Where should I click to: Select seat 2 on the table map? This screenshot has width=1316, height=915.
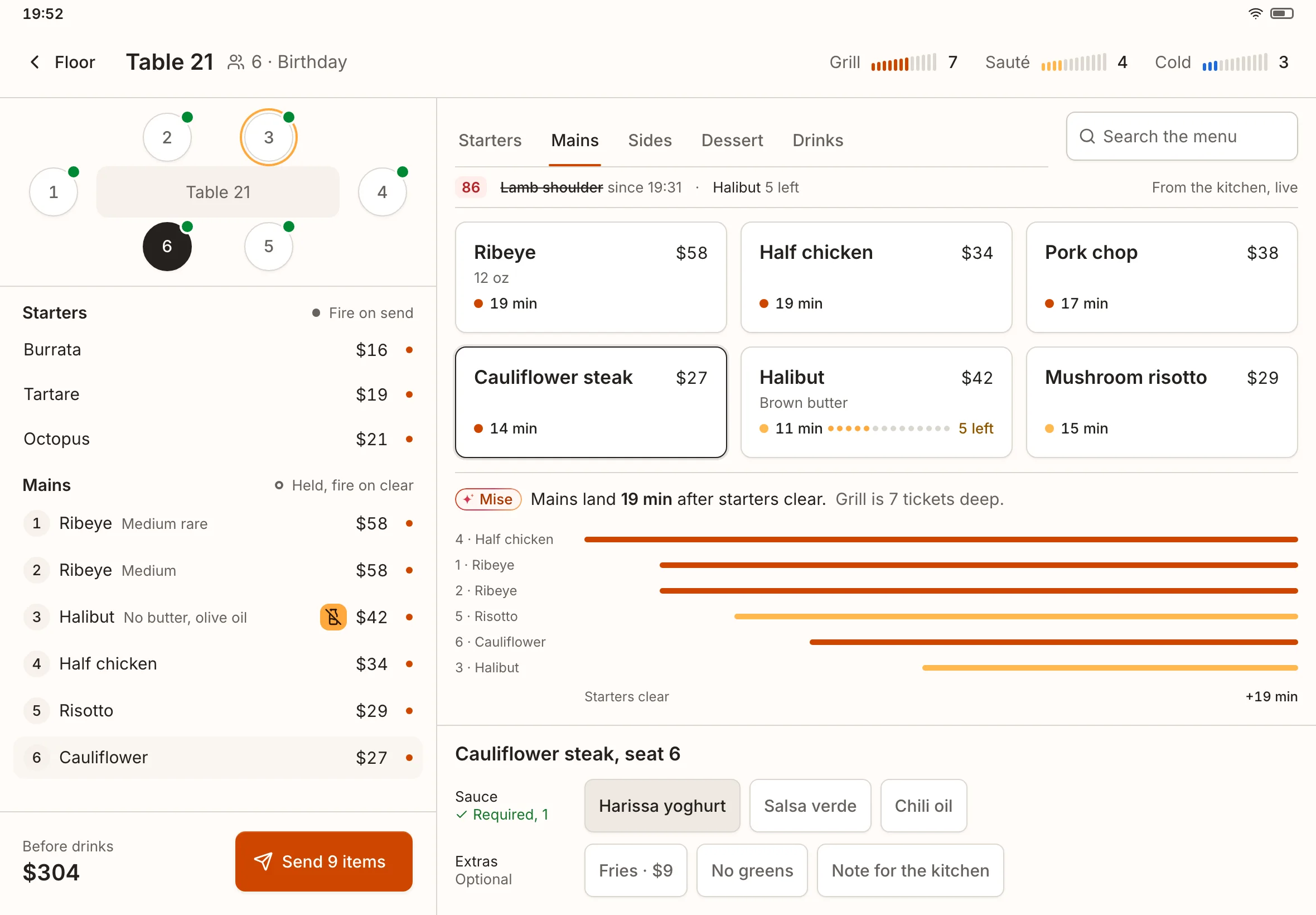point(167,138)
